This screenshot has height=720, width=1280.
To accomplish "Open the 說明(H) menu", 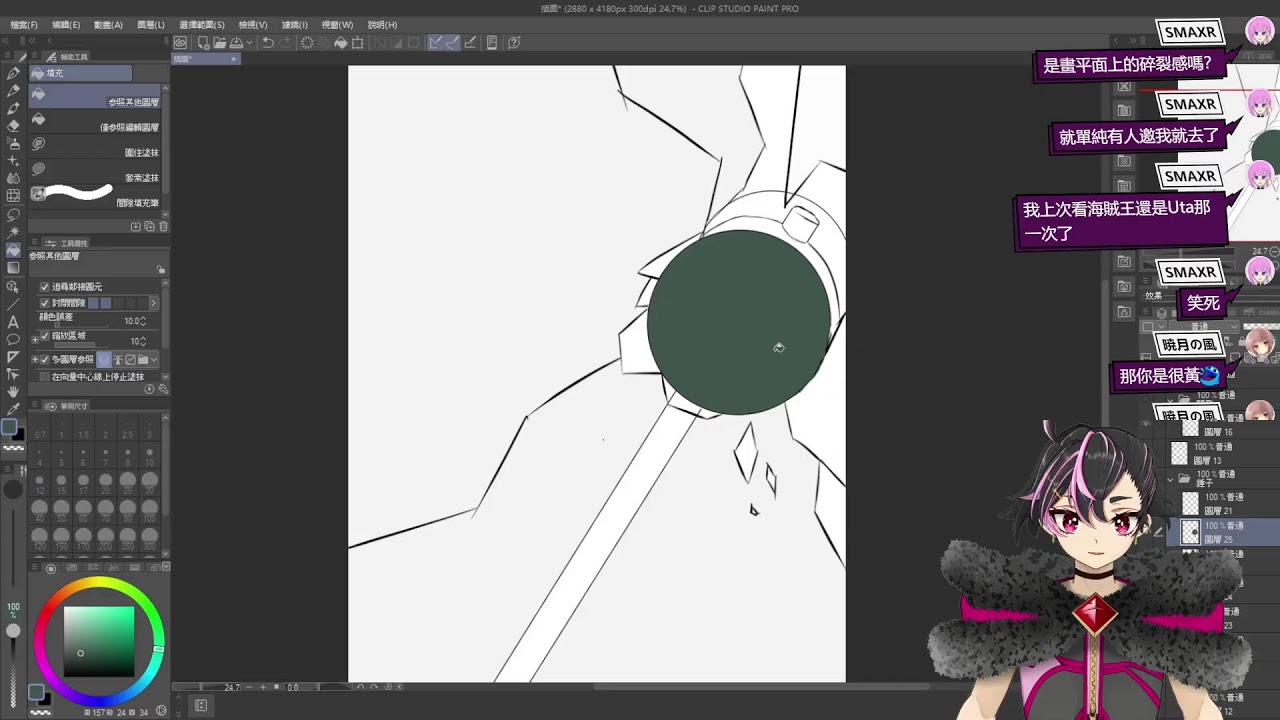I will click(382, 25).
